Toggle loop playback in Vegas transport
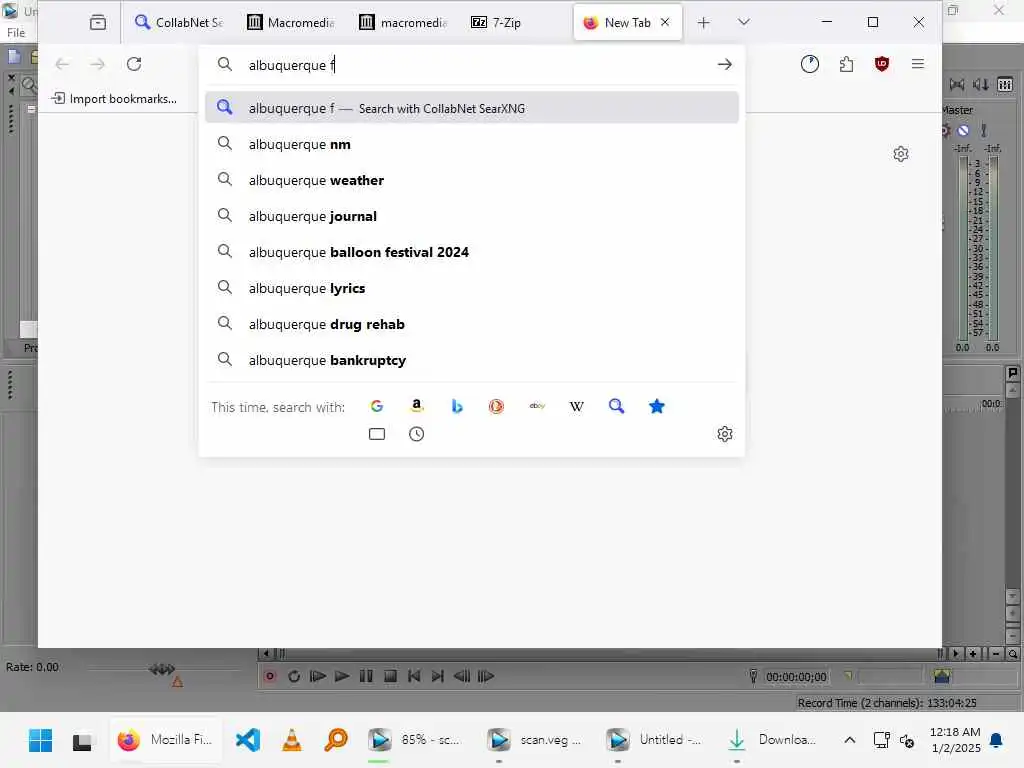 click(x=294, y=677)
